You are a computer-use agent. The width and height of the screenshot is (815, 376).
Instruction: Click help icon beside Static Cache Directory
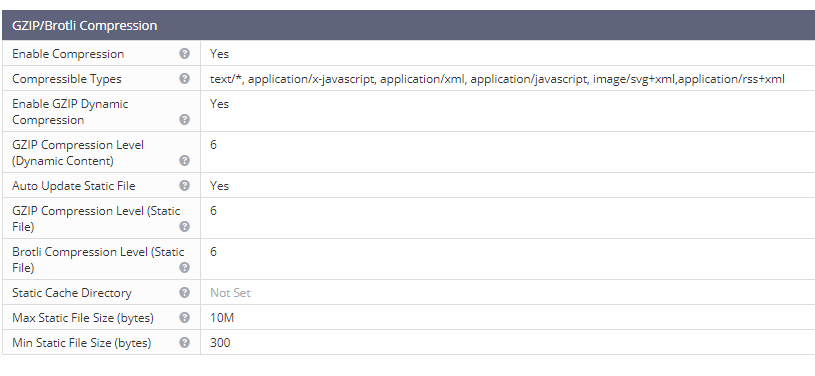(185, 293)
